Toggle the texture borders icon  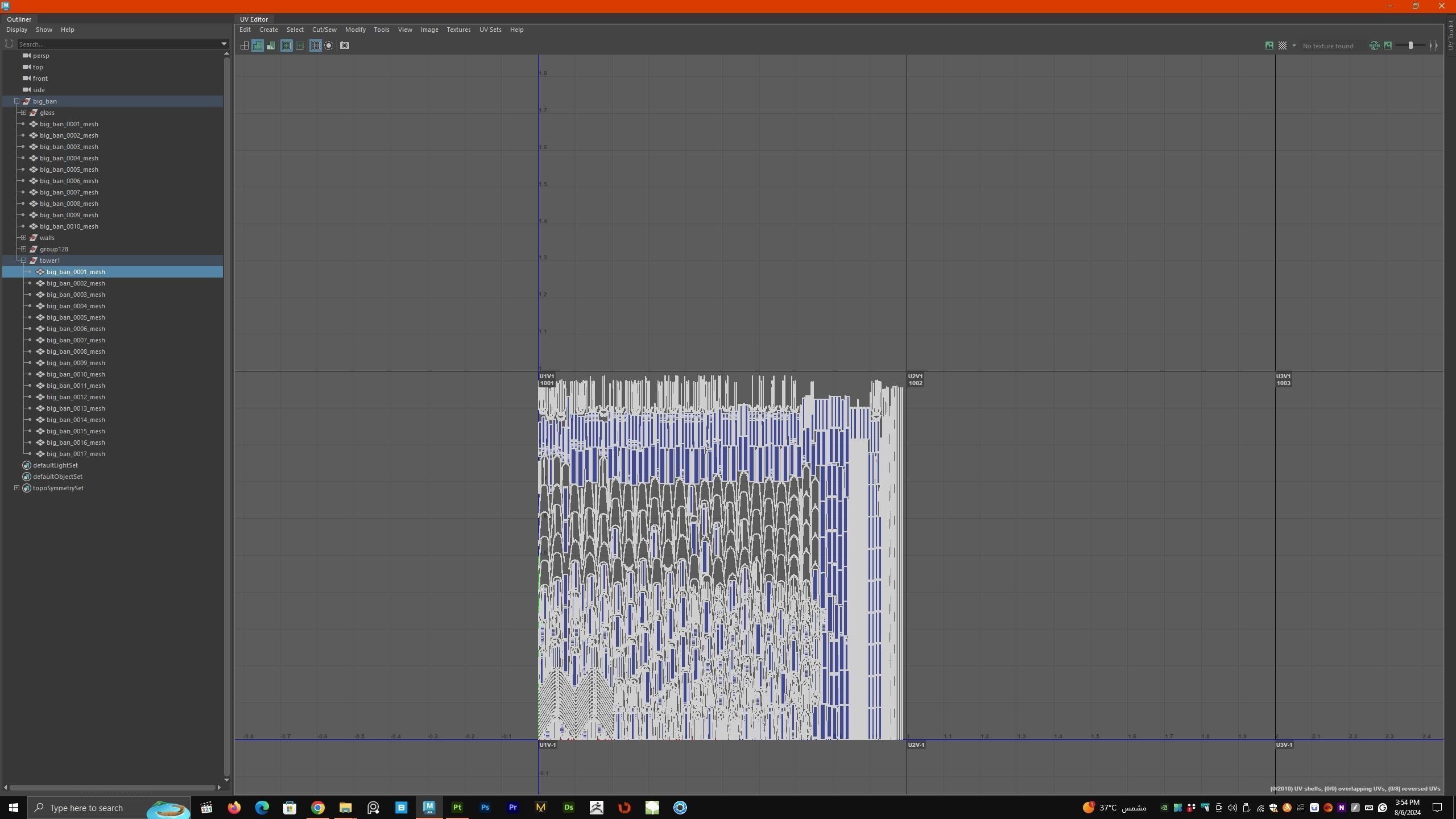[287, 45]
